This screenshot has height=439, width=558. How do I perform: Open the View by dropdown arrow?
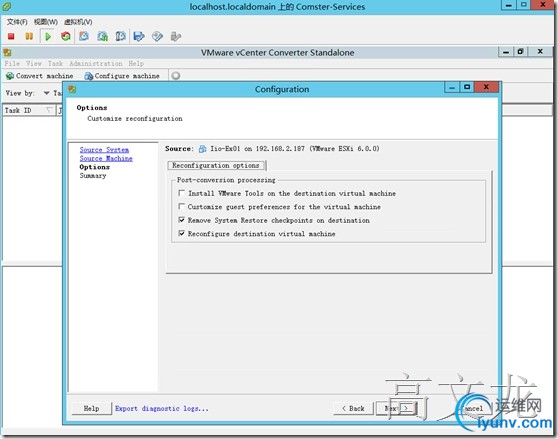tap(46, 93)
